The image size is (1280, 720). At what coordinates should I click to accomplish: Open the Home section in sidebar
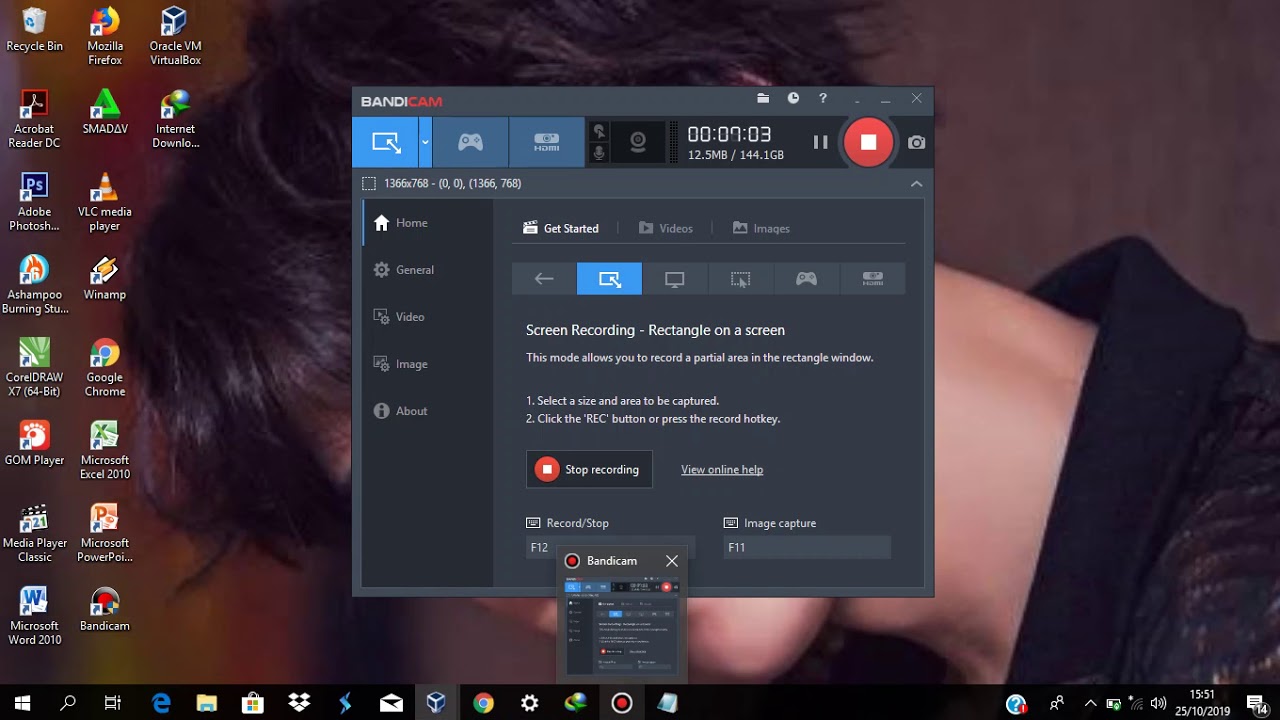tap(428, 223)
